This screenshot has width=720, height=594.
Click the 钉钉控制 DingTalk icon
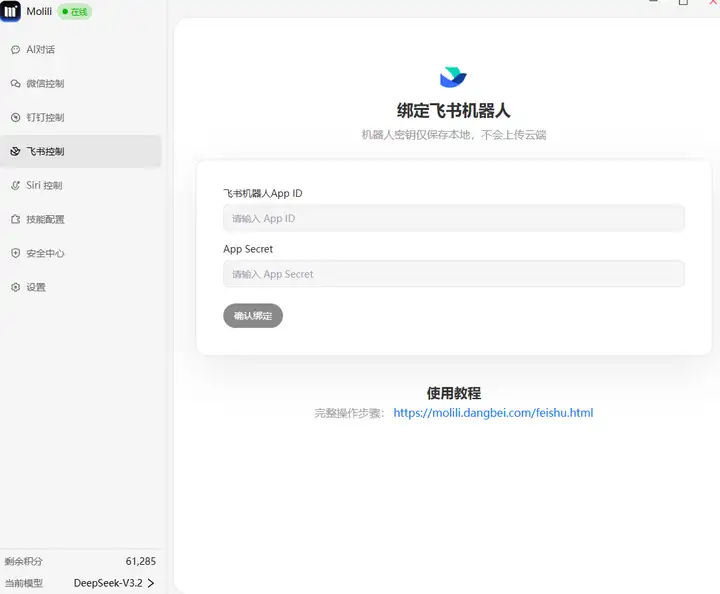pos(15,118)
